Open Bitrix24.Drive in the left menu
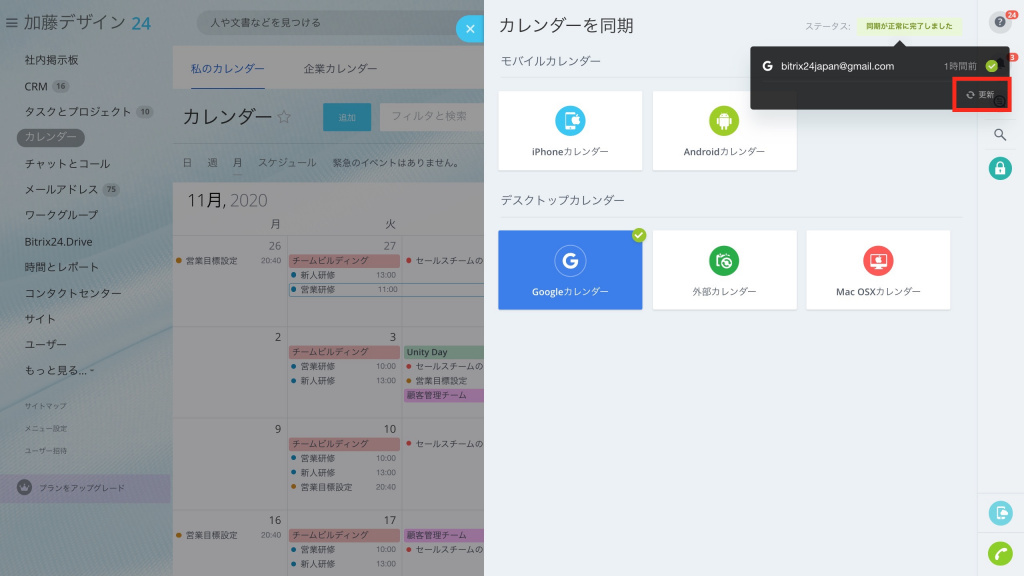Screen dimensions: 1024x576 pyautogui.click(x=58, y=242)
